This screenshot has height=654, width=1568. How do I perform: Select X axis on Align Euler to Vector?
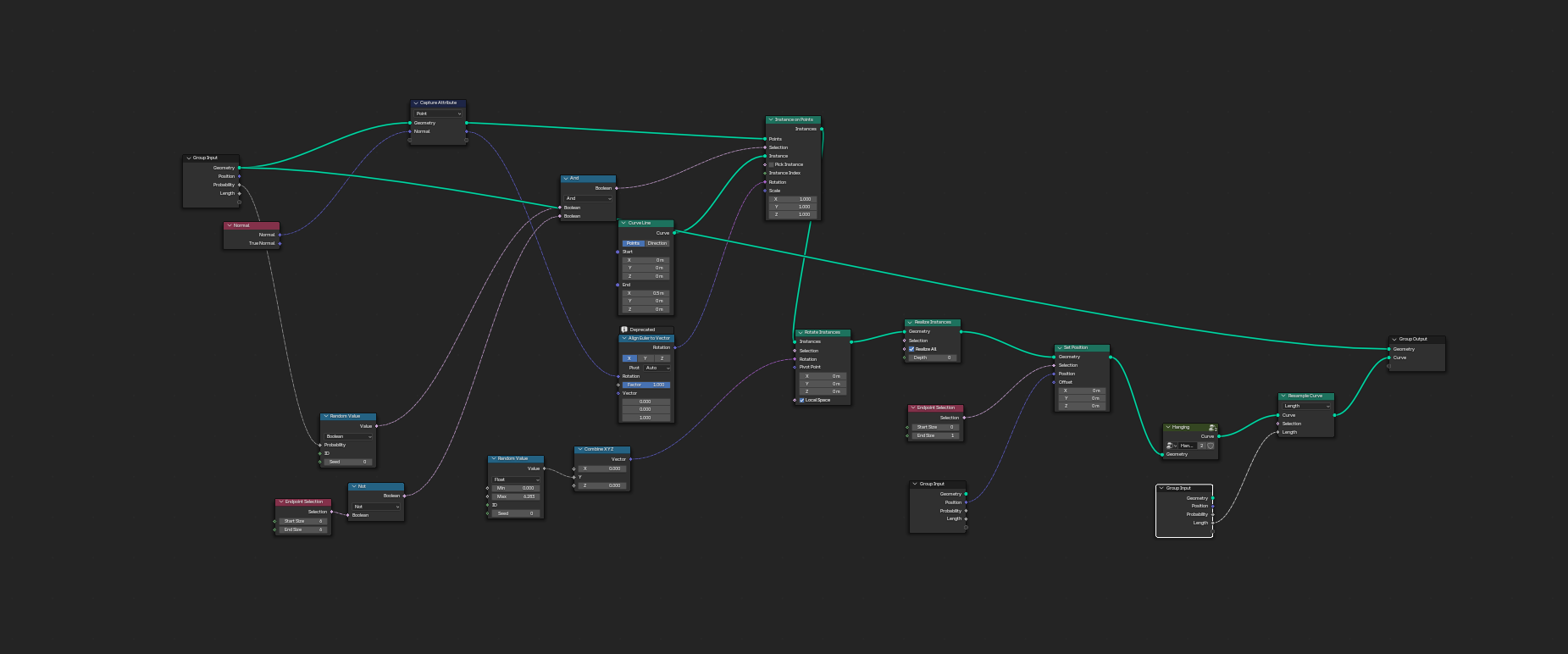pyautogui.click(x=629, y=358)
